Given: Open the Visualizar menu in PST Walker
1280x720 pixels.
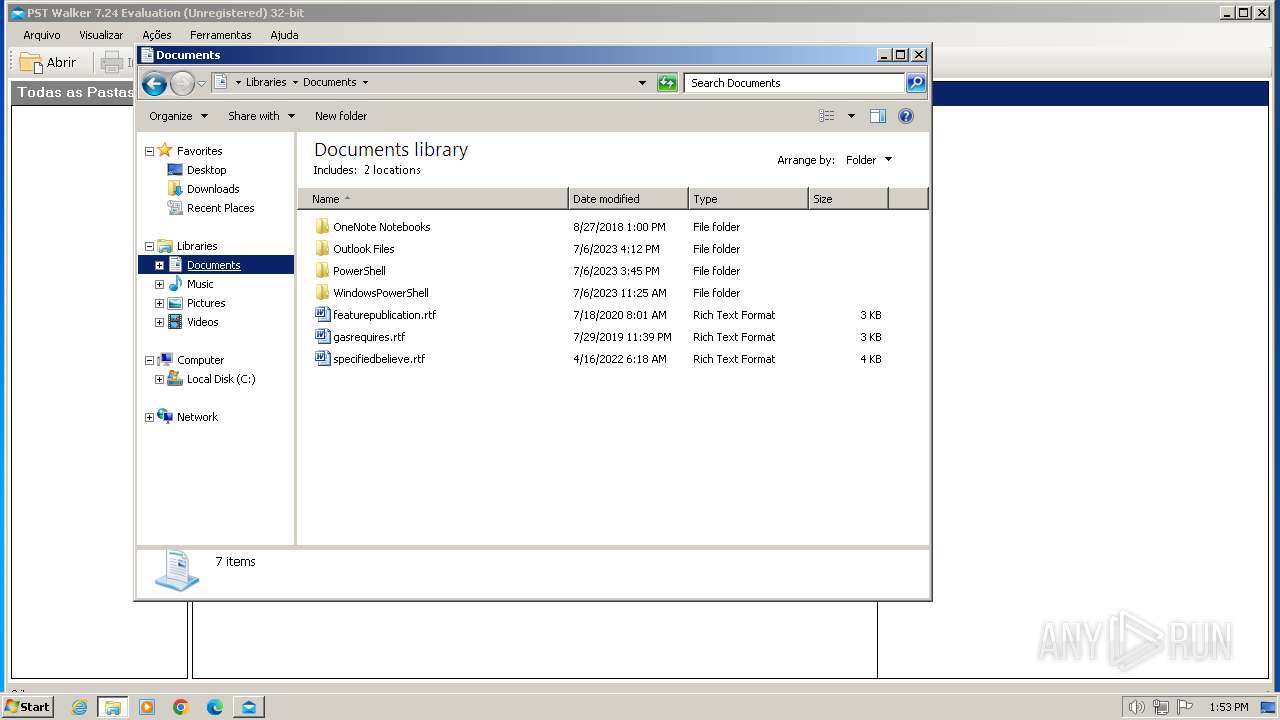Looking at the screenshot, I should click(101, 35).
